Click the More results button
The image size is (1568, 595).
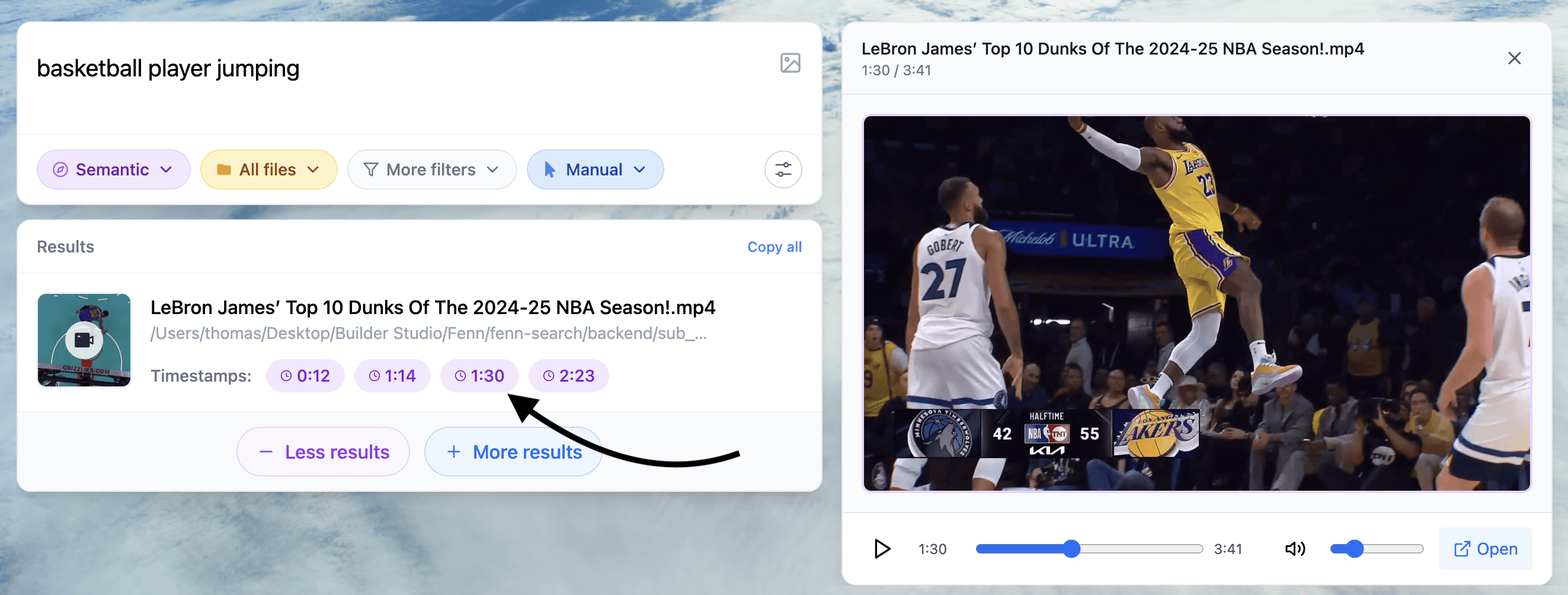pyautogui.click(x=513, y=452)
